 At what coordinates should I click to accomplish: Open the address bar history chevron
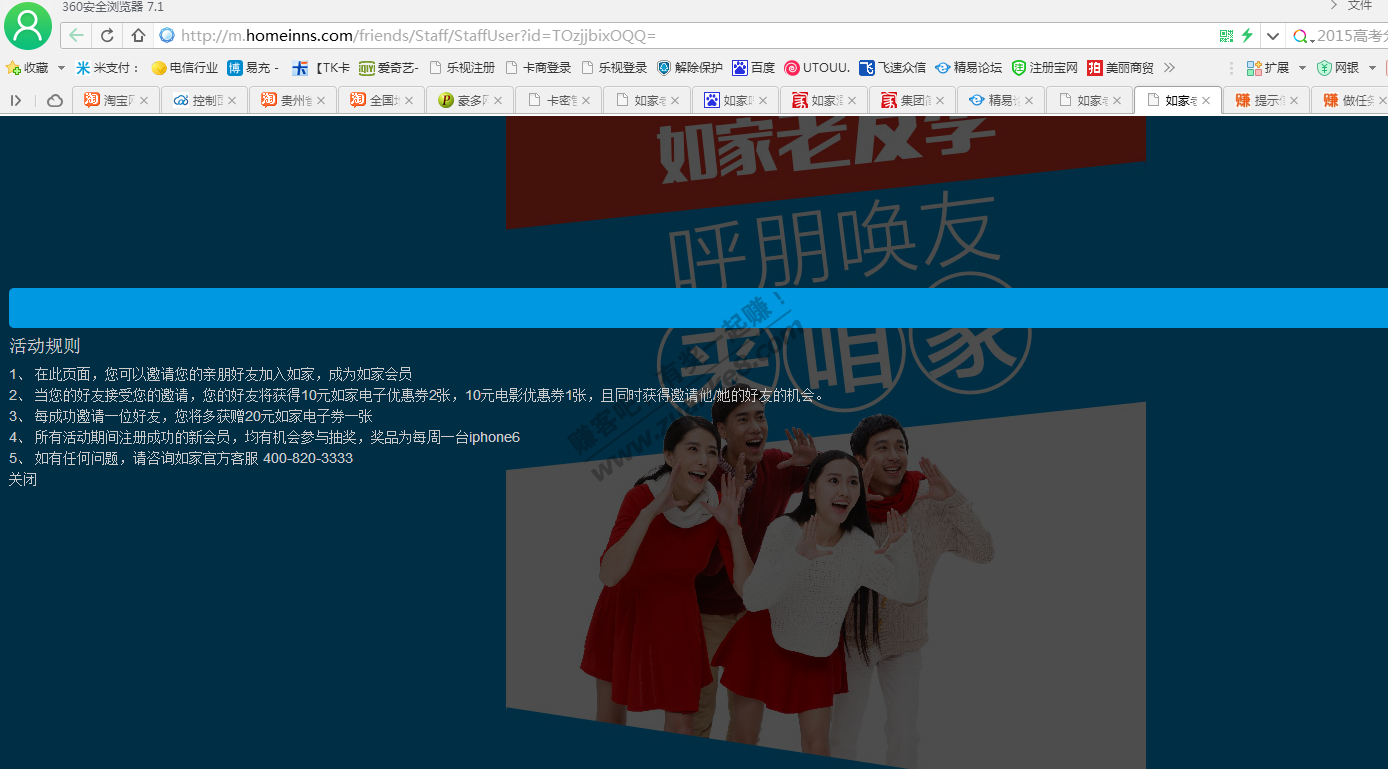click(1272, 35)
